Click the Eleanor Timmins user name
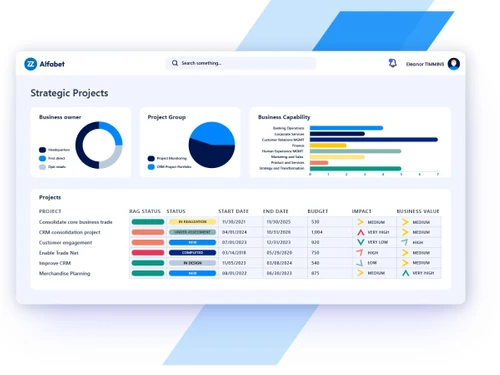This screenshot has height=375, width=500. point(425,64)
